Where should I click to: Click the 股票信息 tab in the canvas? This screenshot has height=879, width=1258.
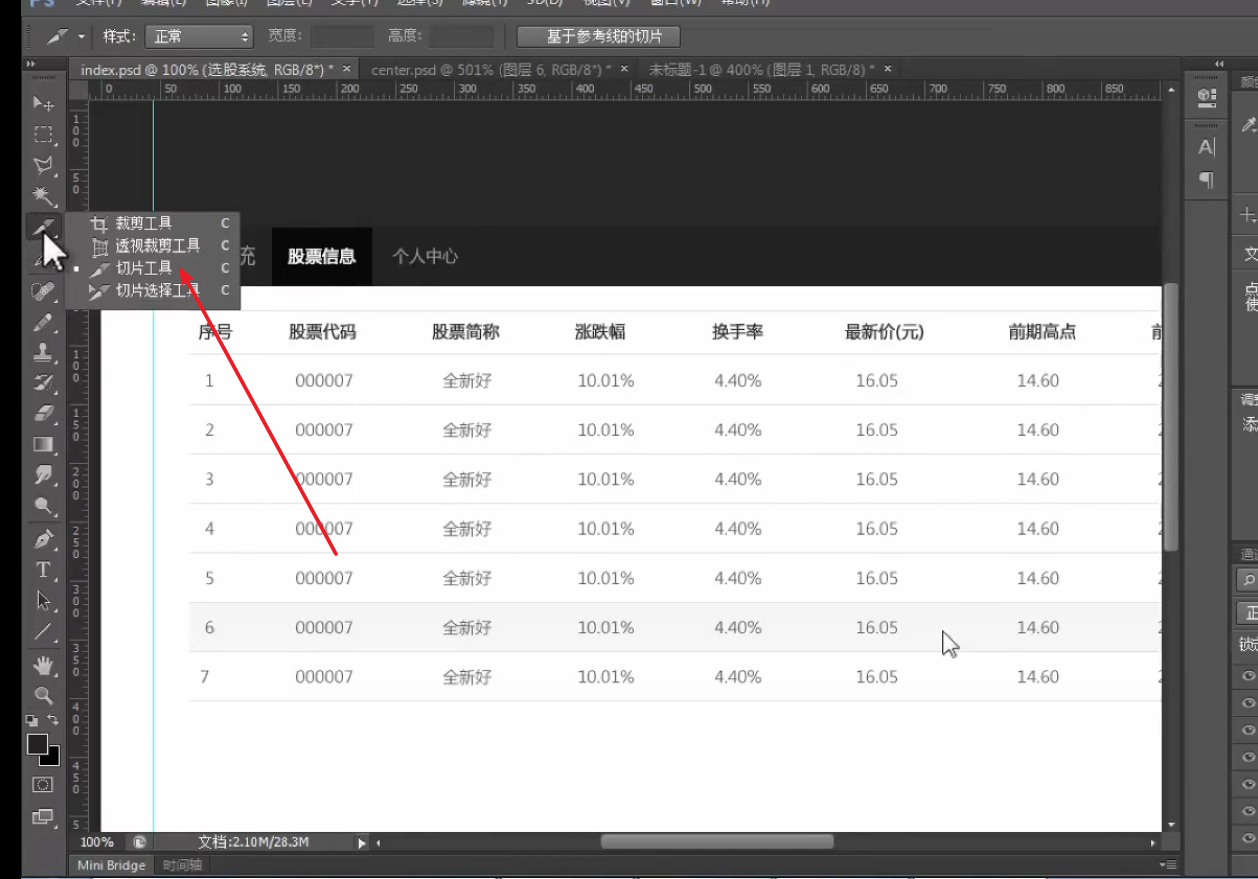pos(322,256)
